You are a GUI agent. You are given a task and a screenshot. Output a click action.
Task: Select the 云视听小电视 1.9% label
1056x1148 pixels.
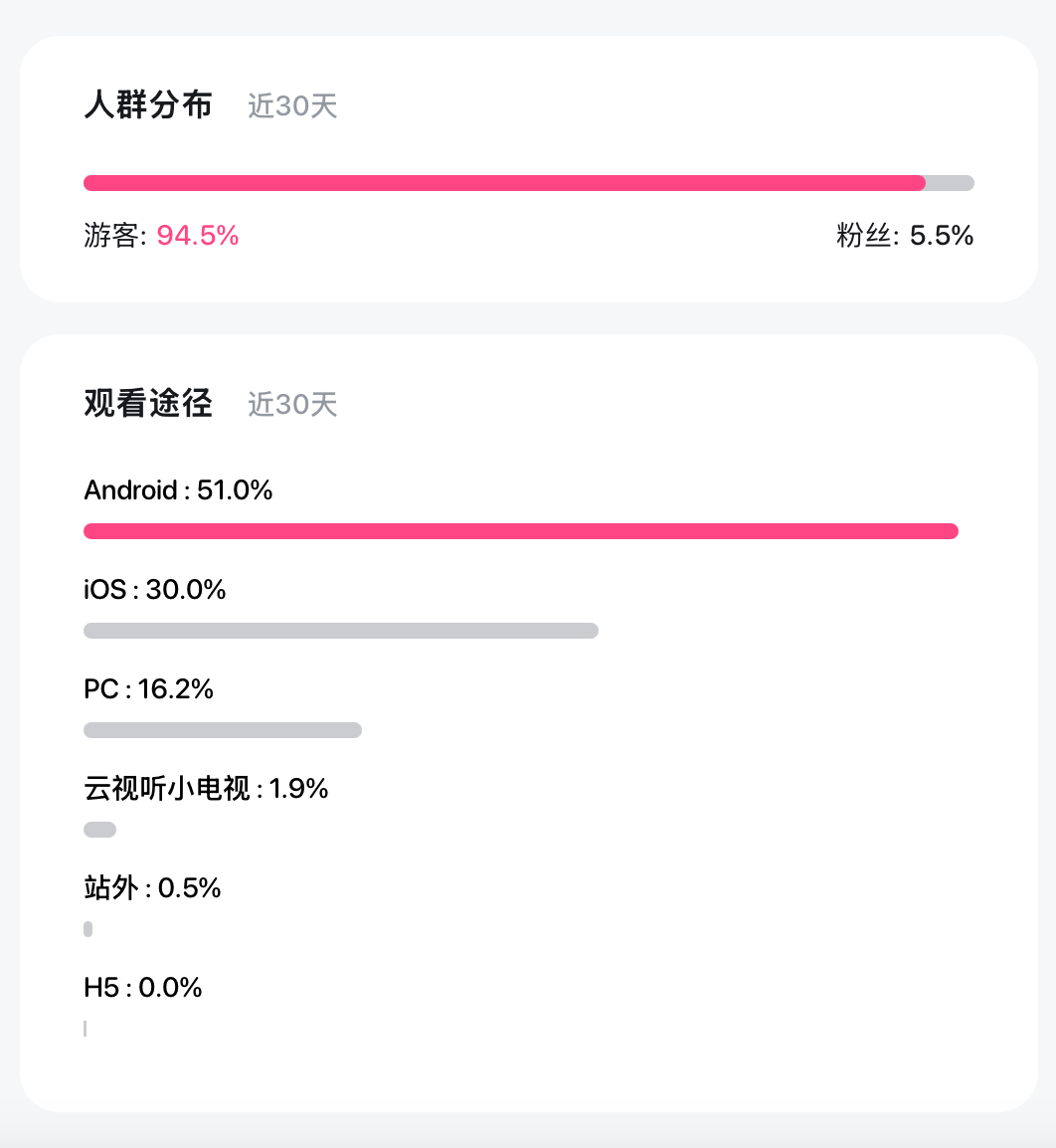point(206,789)
